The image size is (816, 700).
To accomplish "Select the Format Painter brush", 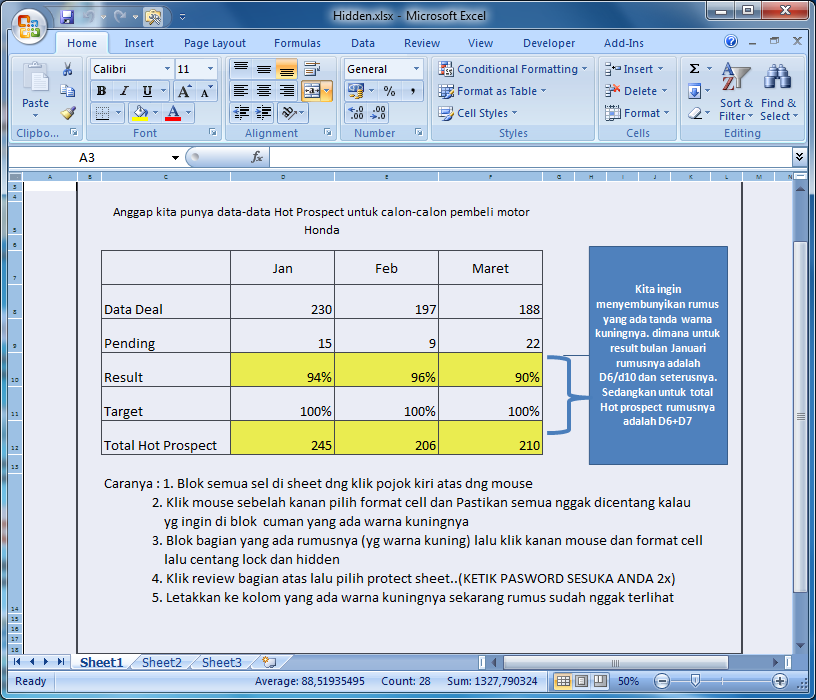I will [x=68, y=112].
